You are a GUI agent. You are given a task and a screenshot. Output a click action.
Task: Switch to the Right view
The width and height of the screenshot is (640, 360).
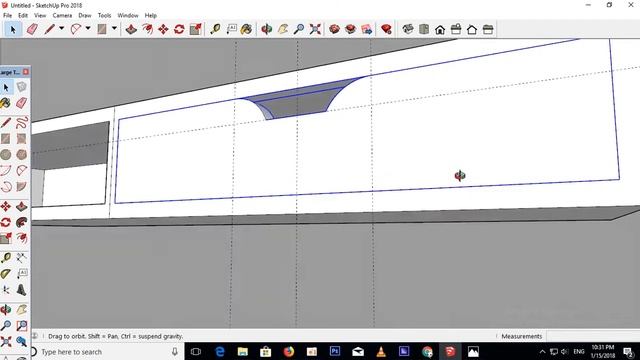coord(456,29)
